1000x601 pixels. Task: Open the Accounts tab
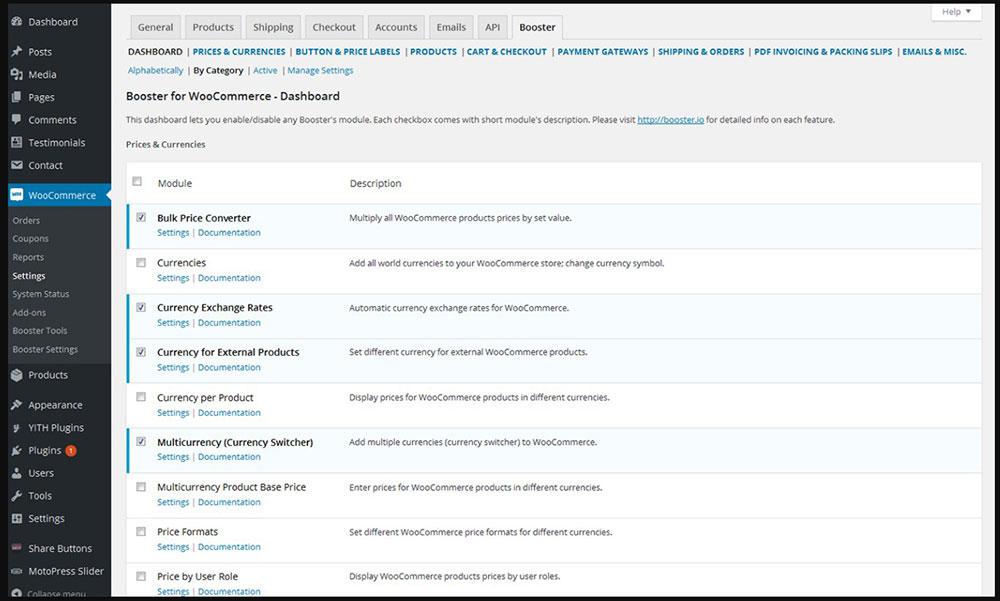pos(396,27)
